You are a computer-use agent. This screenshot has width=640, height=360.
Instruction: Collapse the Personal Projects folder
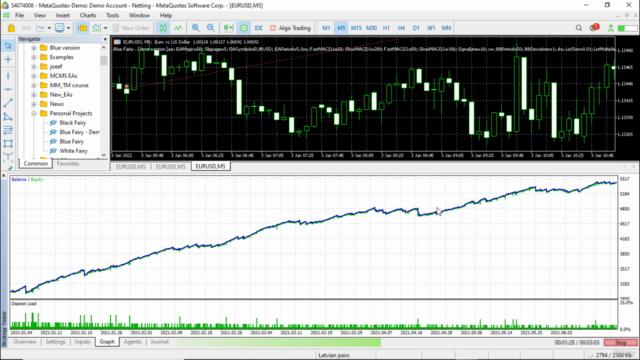(34, 113)
